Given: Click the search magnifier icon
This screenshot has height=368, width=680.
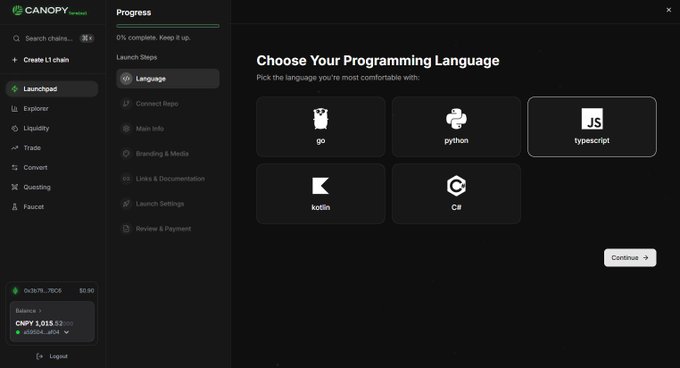Looking at the screenshot, I should click(x=16, y=39).
